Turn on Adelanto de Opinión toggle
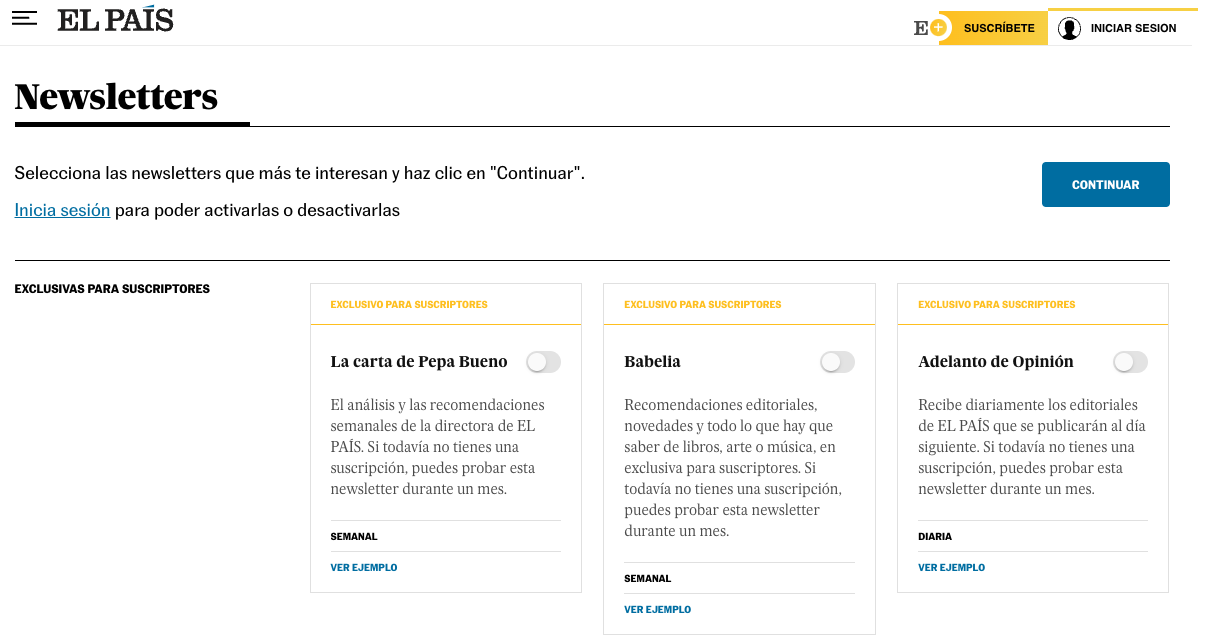The image size is (1215, 643). pos(1130,362)
